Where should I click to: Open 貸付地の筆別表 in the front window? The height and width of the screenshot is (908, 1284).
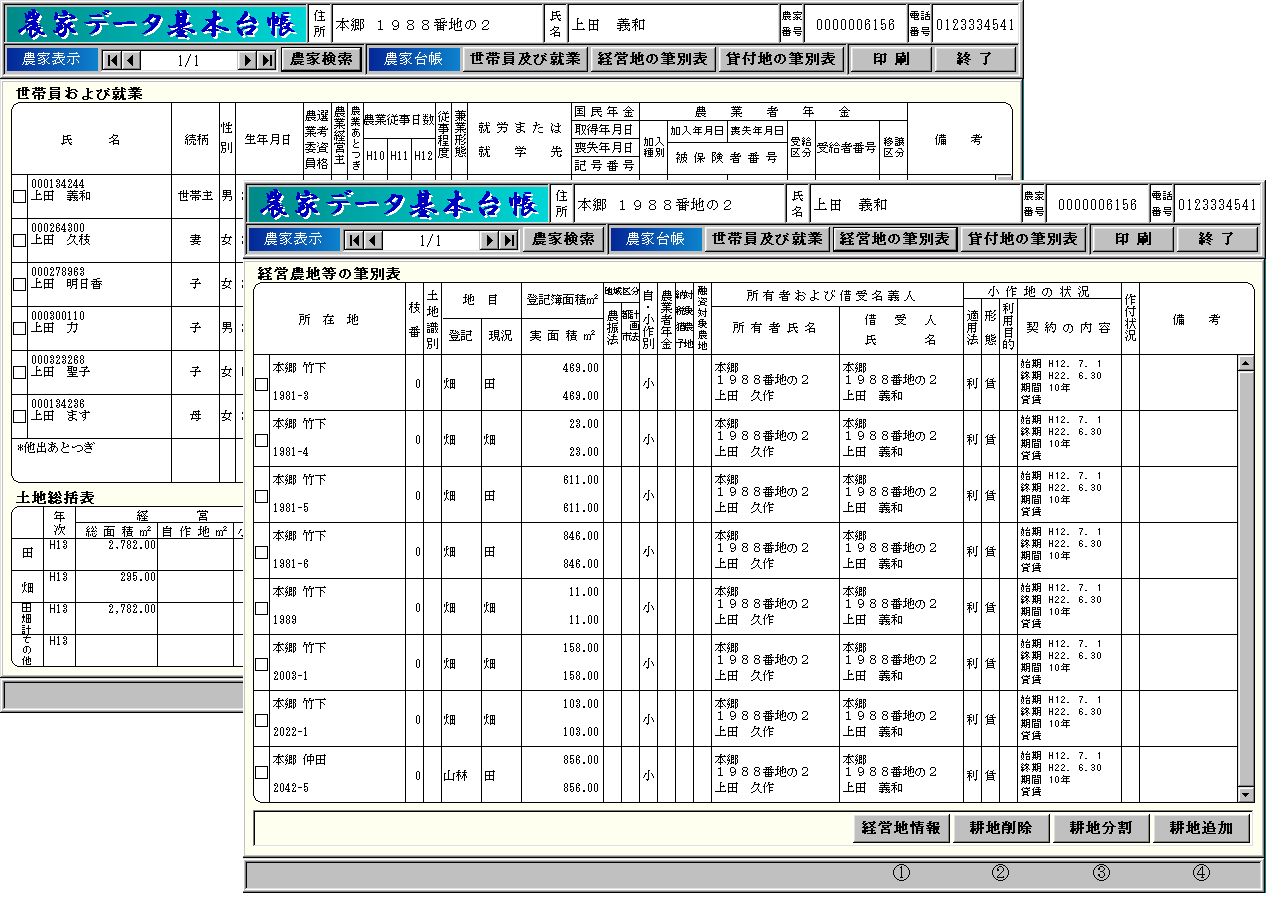[x=1023, y=239]
